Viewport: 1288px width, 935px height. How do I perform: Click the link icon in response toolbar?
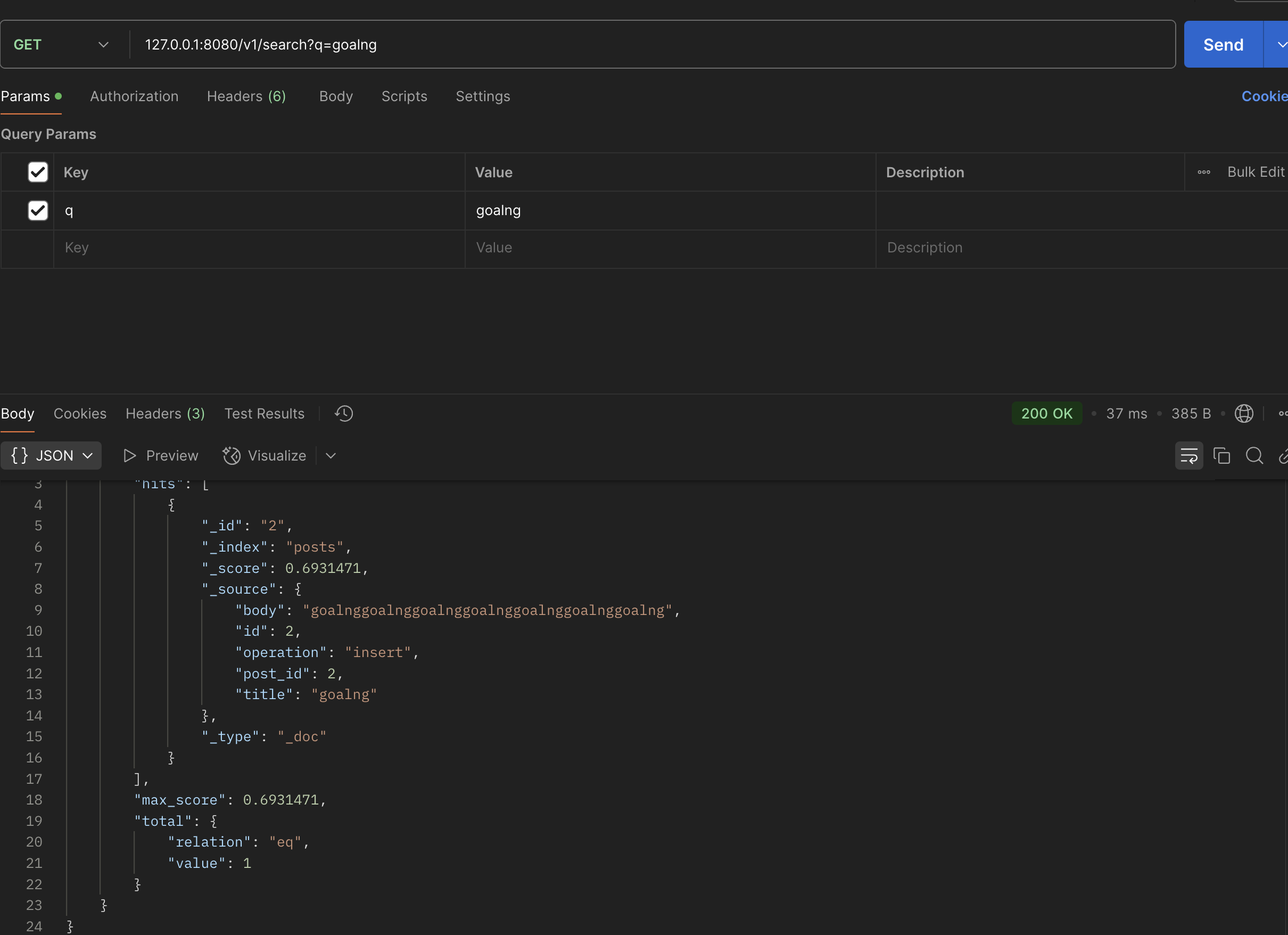tap(1282, 456)
